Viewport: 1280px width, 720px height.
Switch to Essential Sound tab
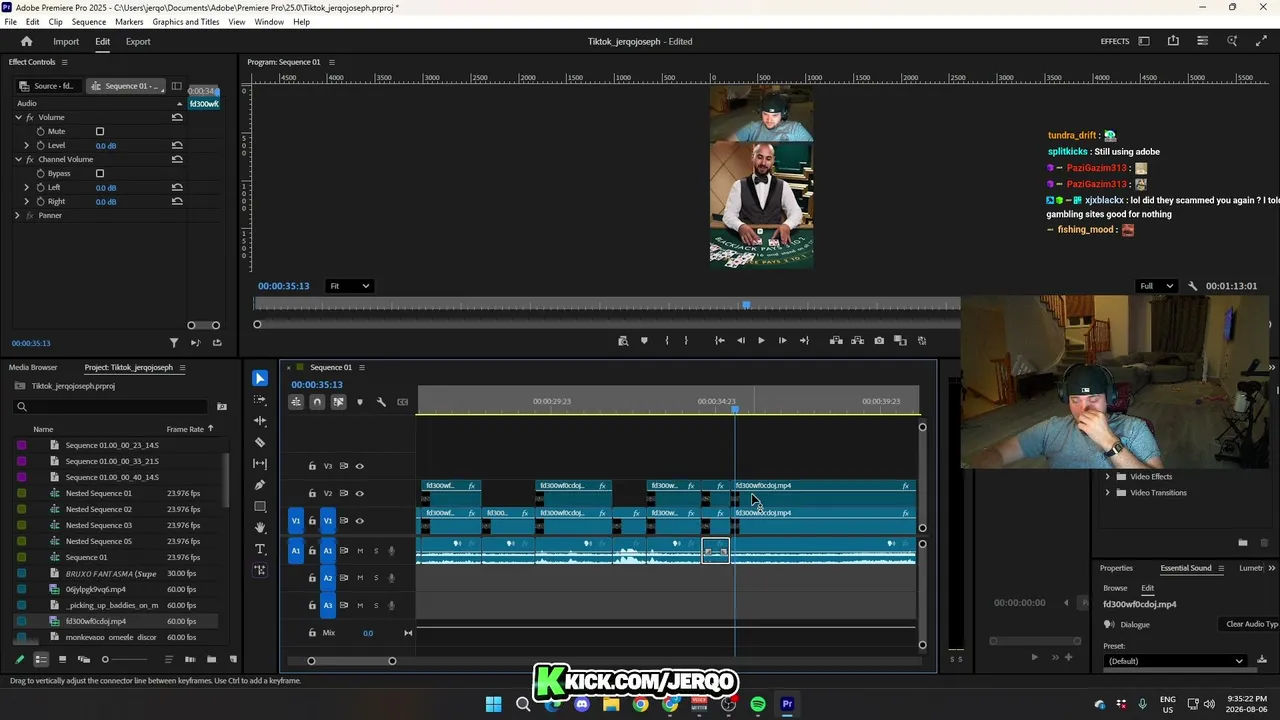pyautogui.click(x=1186, y=568)
